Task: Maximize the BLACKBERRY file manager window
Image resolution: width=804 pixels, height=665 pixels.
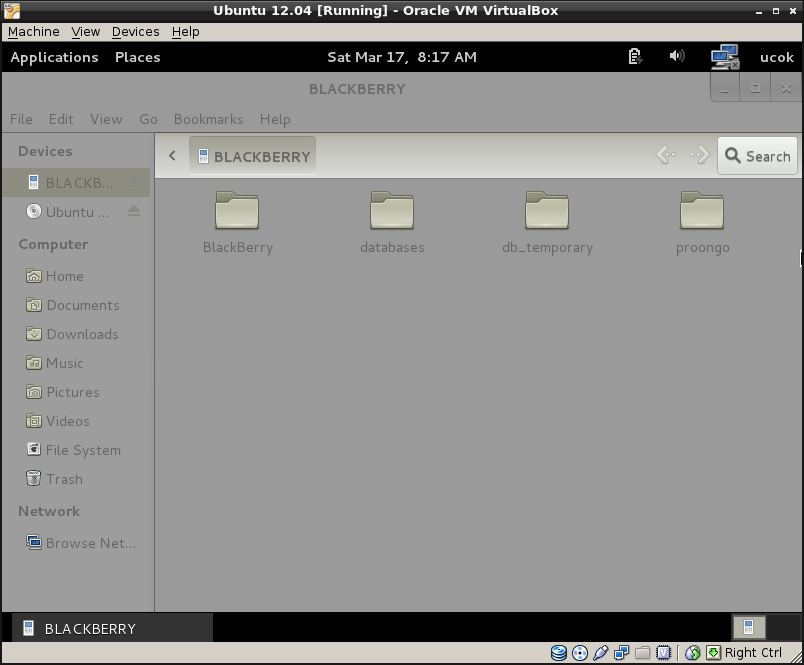Action: click(755, 88)
